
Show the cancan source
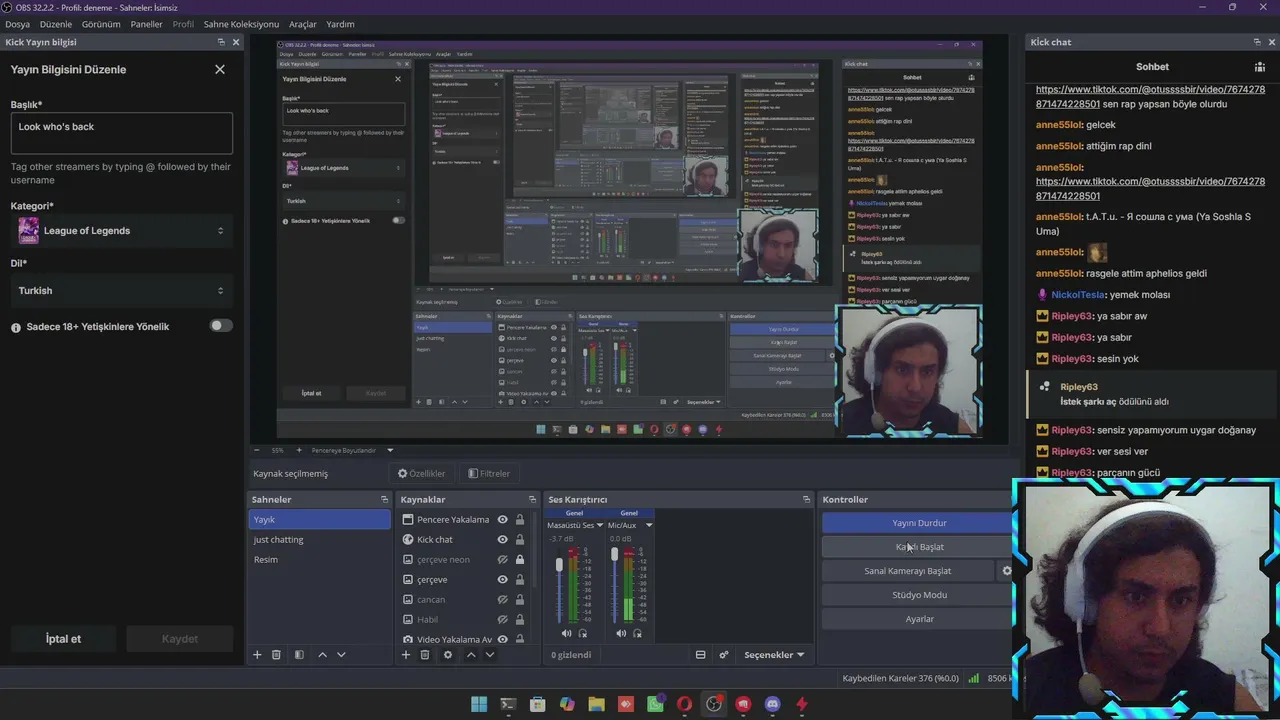click(x=503, y=599)
